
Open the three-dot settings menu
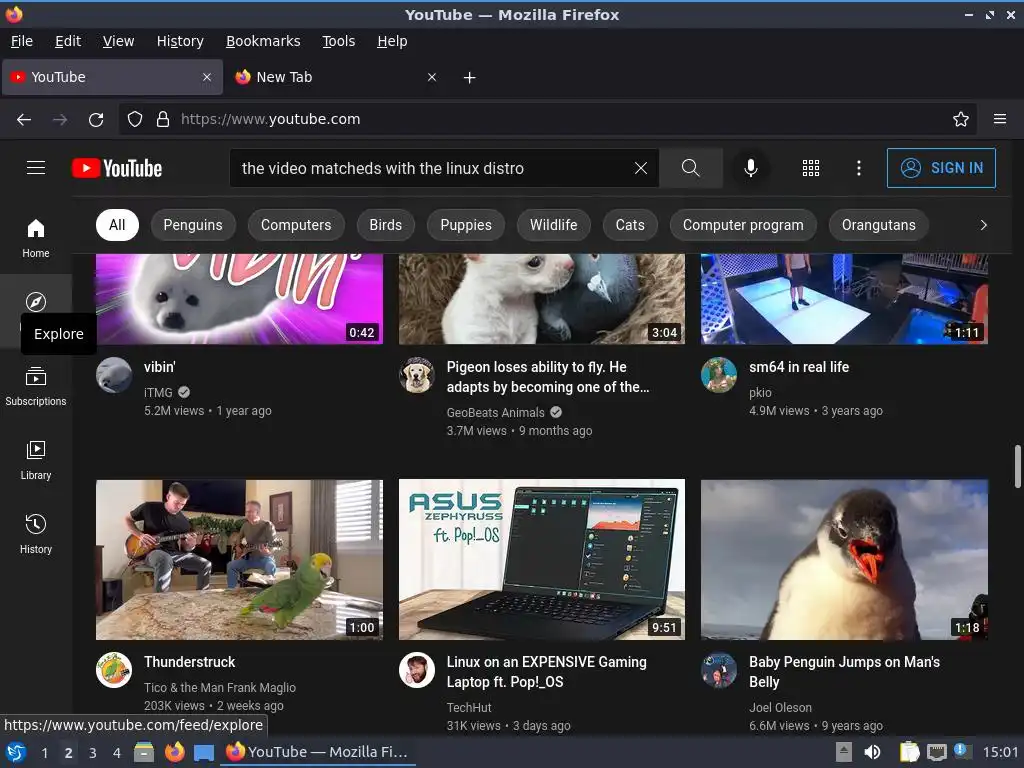click(859, 168)
